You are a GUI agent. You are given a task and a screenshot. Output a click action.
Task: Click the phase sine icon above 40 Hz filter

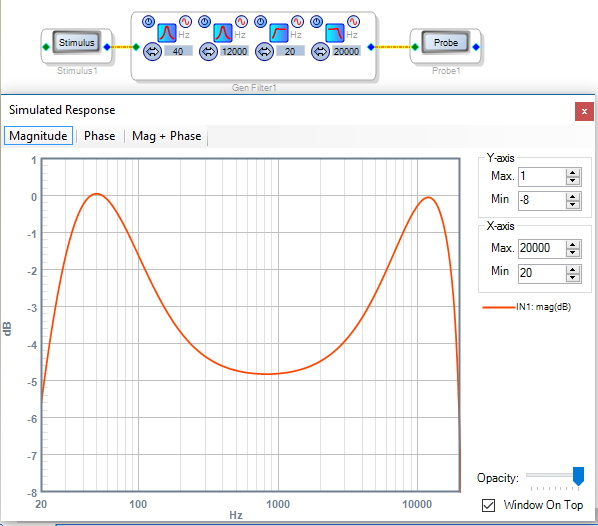[x=185, y=21]
